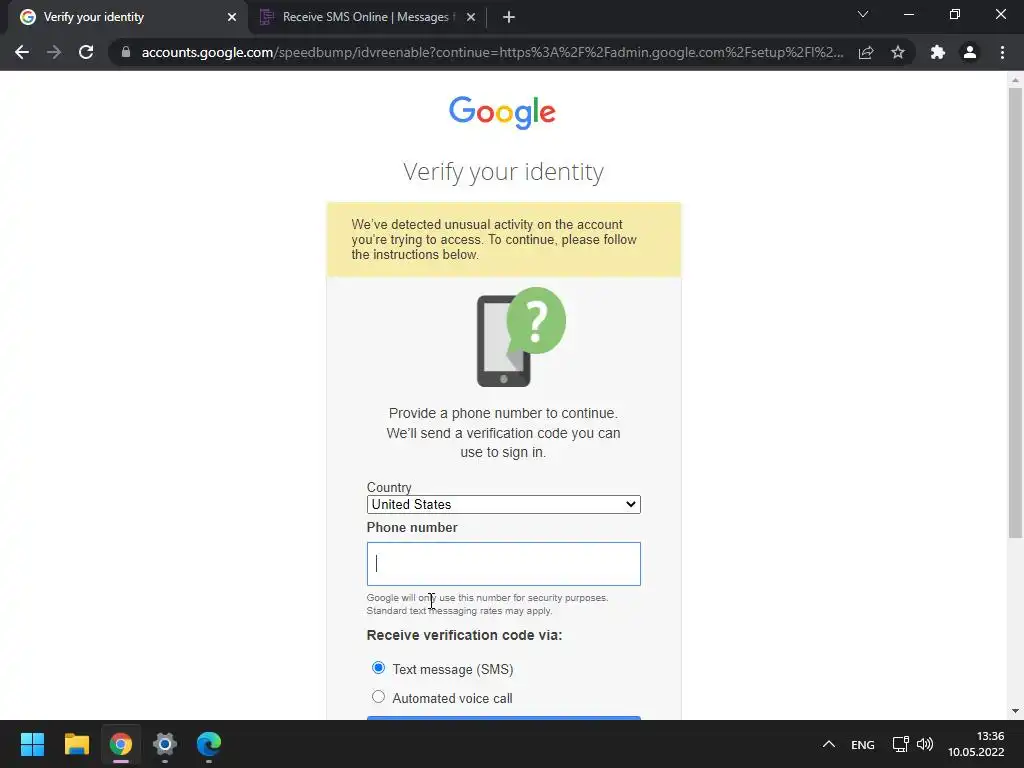Open the Chrome profile avatar menu
The width and height of the screenshot is (1024, 768).
pos(970,52)
